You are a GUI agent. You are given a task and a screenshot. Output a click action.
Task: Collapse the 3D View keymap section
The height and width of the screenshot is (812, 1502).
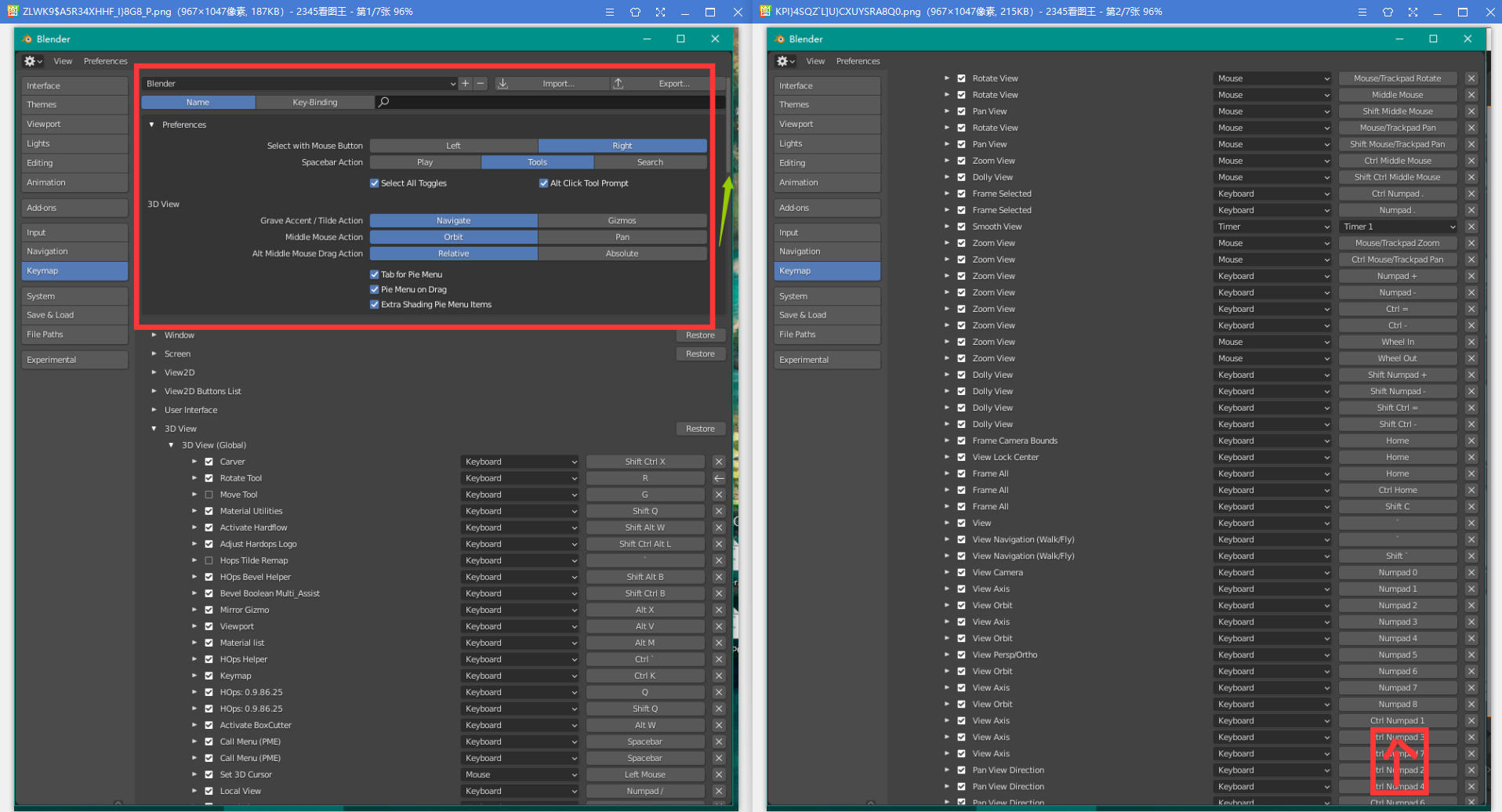[154, 429]
